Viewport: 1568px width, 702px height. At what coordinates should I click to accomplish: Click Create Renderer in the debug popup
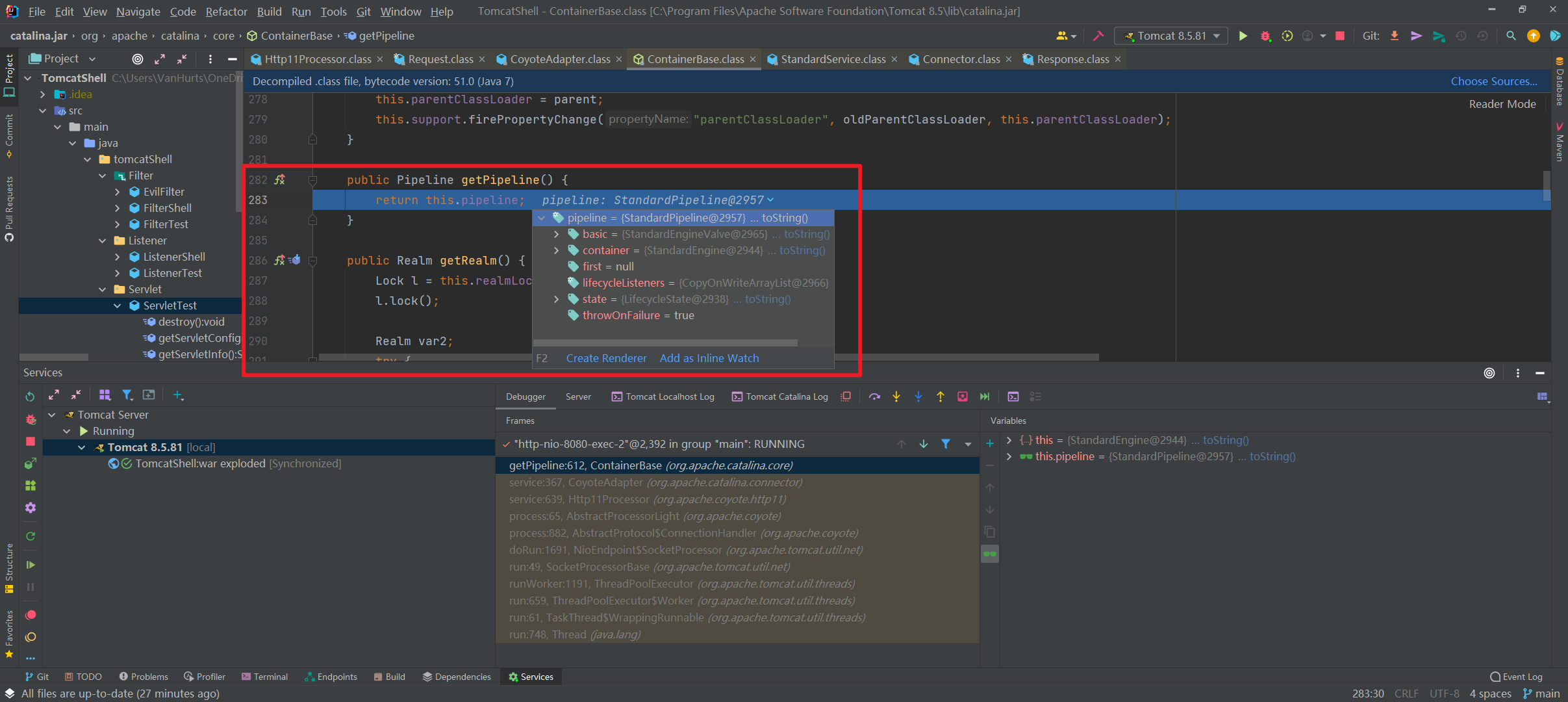pos(605,358)
